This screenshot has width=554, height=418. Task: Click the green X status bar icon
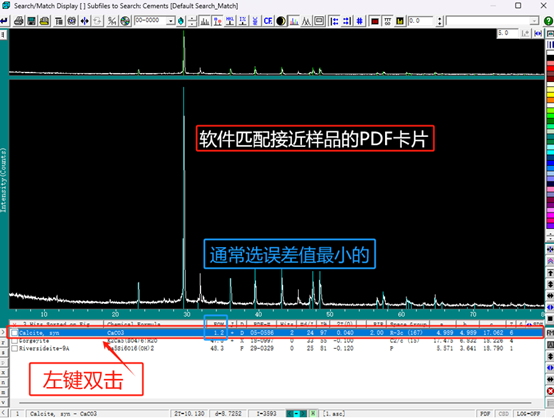pos(313,413)
